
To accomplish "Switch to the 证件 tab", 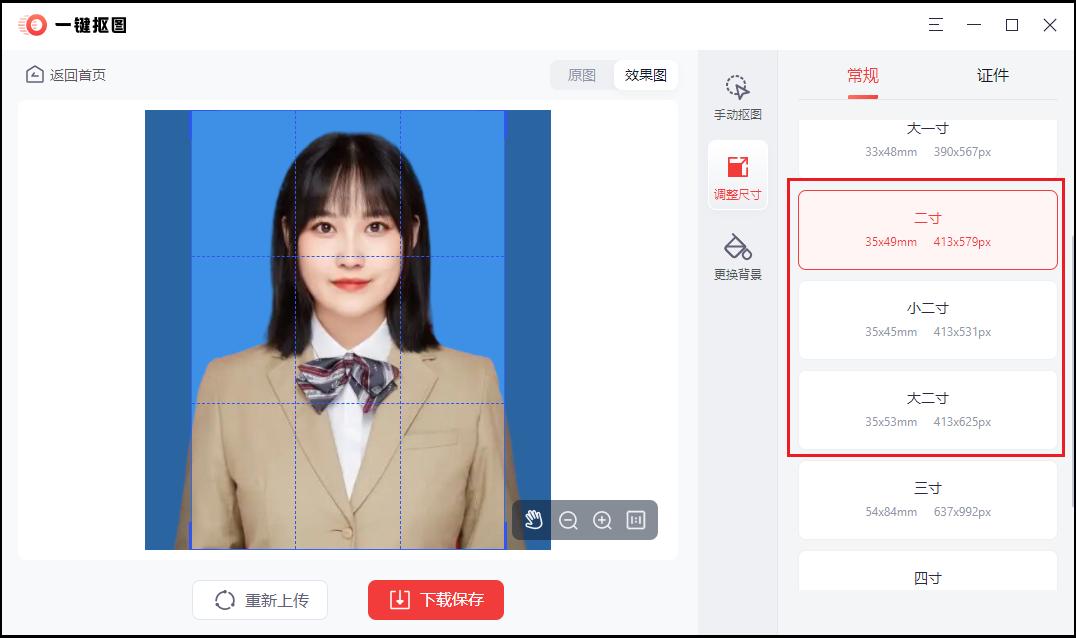I will 991,75.
